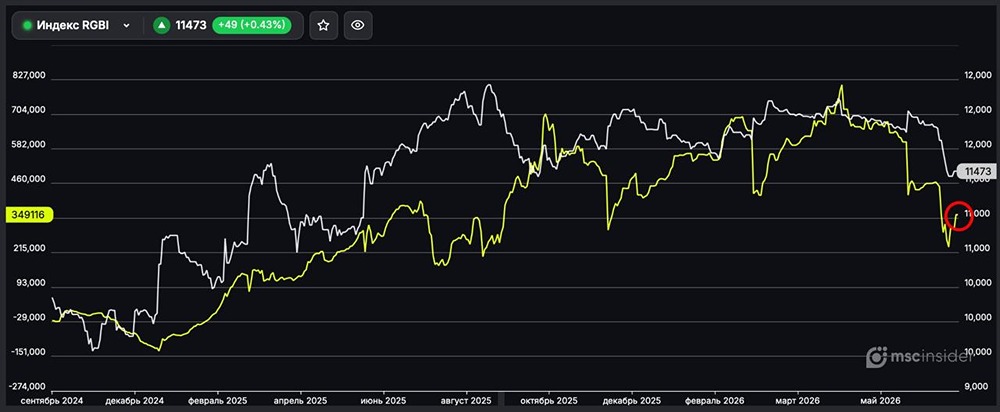Click the msc insider watermark logo
Image resolution: width=1000 pixels, height=412 pixels.
pyautogui.click(x=919, y=357)
